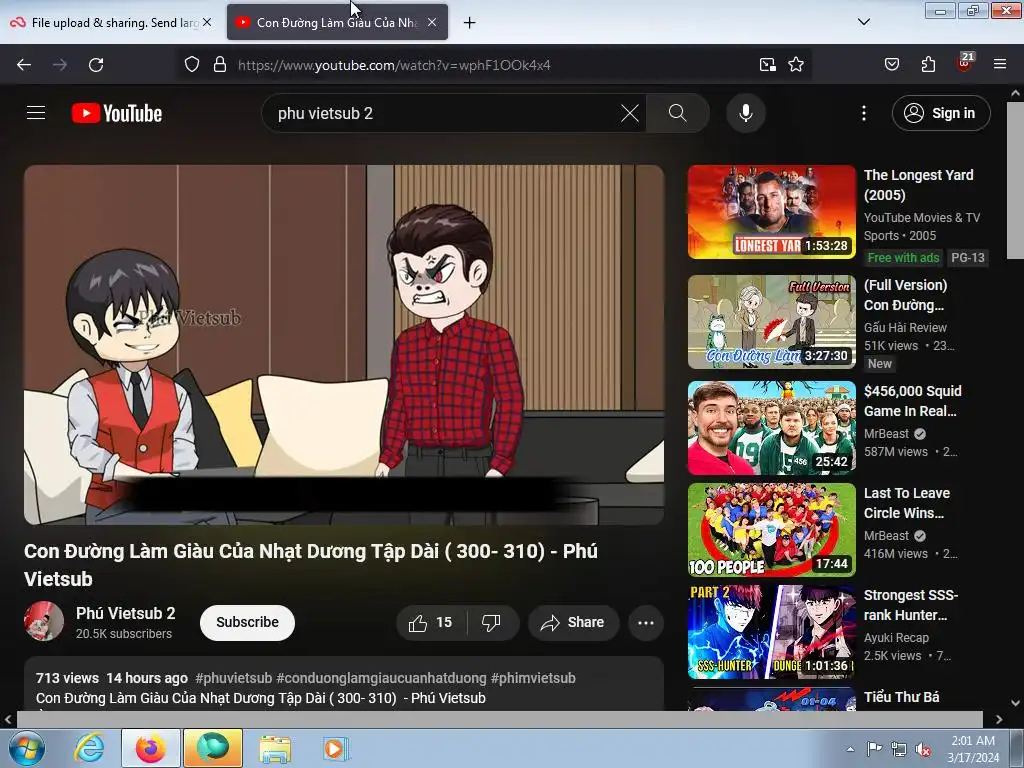
Task: Show hidden system tray icons arrow
Action: (850, 749)
